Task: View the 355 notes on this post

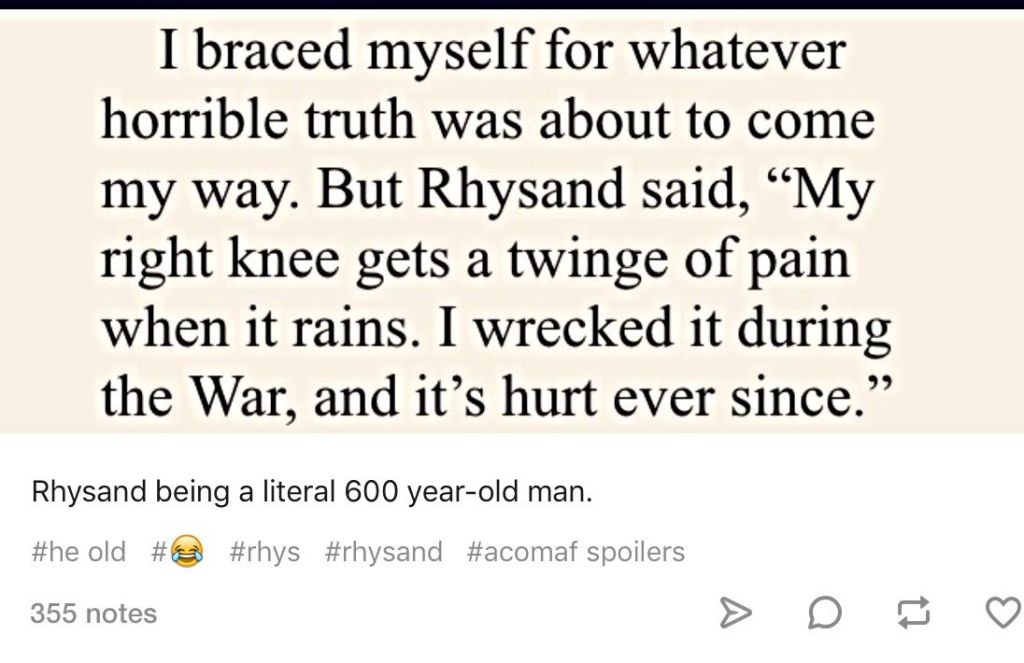Action: pyautogui.click(x=93, y=612)
